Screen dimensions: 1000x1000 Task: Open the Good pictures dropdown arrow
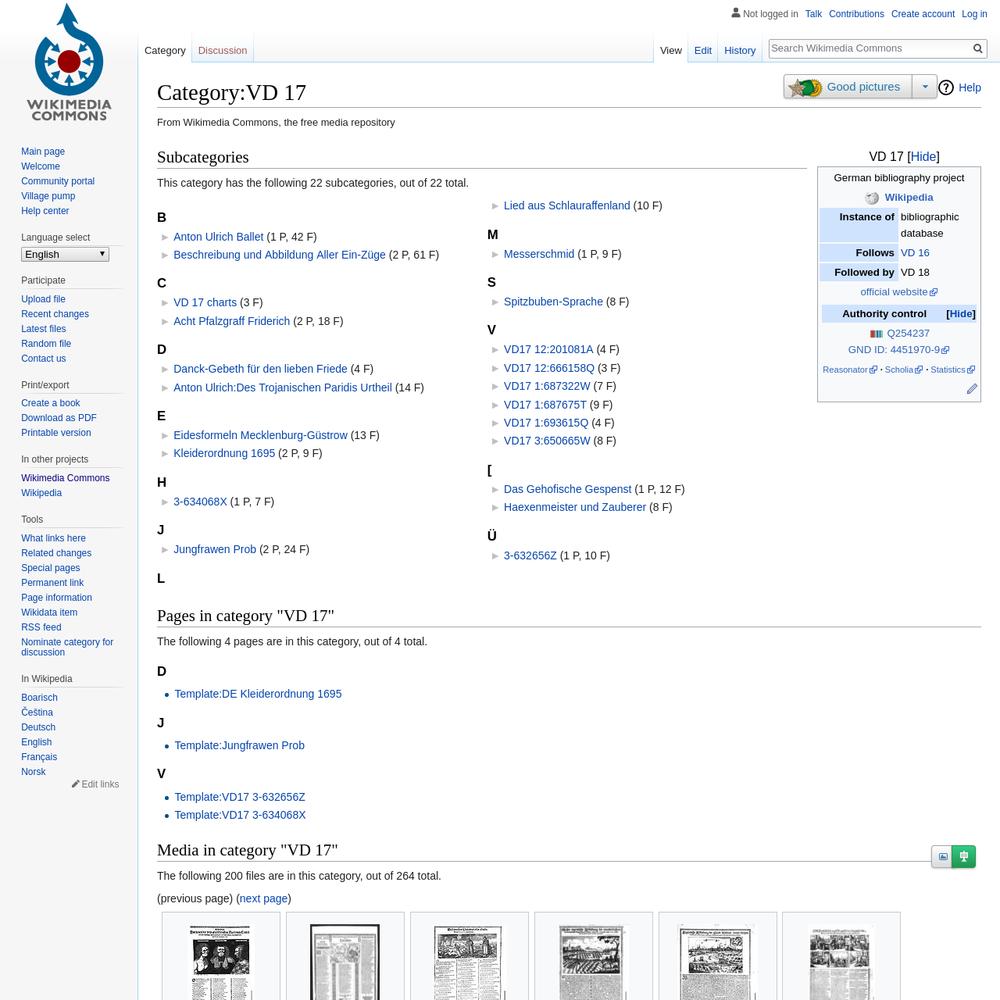(x=925, y=87)
